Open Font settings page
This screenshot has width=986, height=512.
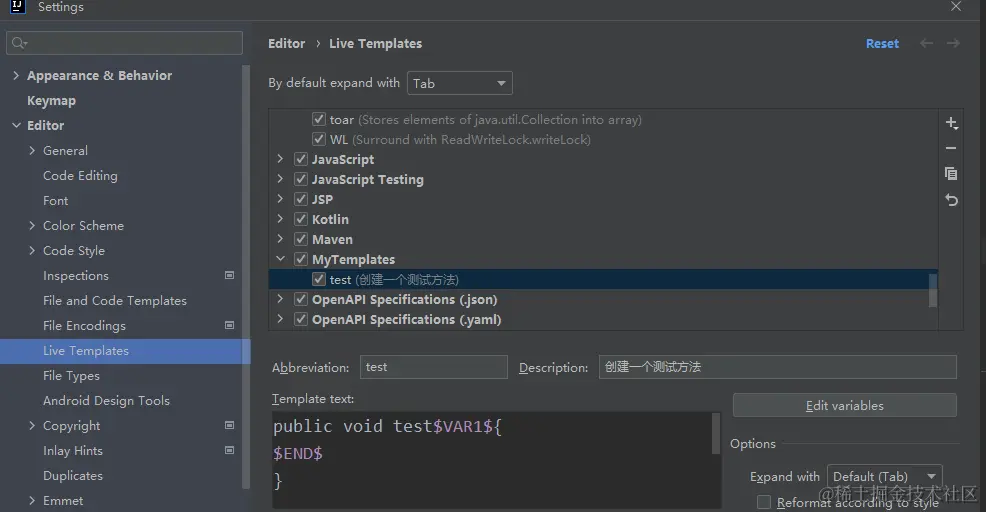[x=55, y=201]
